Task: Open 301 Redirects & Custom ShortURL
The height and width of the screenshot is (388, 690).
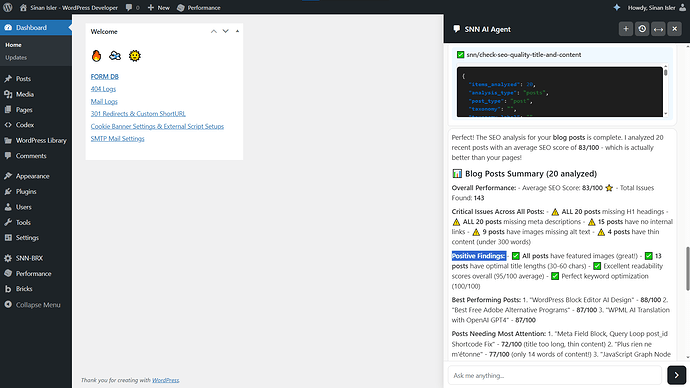Action: (138, 113)
